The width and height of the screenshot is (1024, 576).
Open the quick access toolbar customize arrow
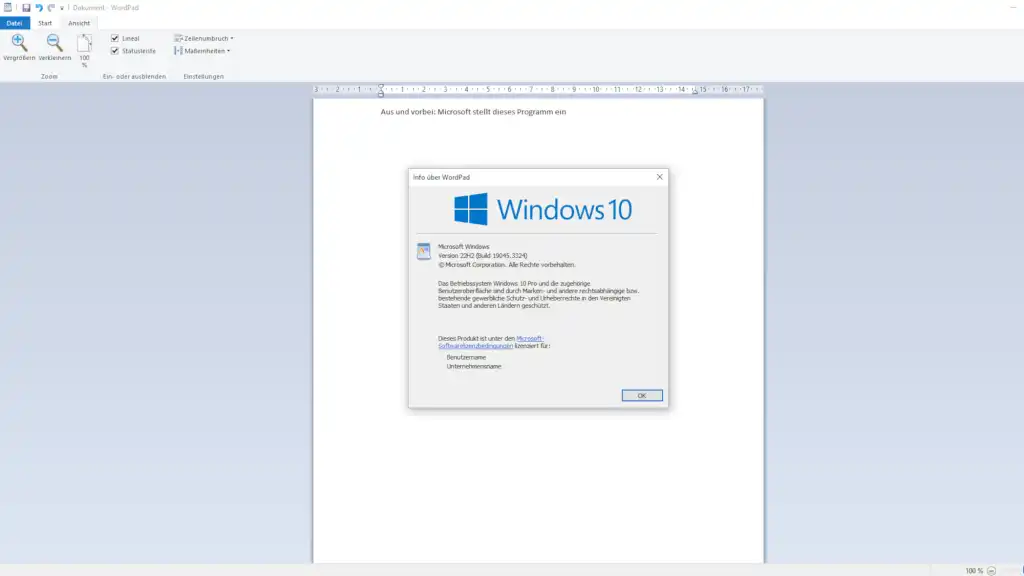(x=62, y=8)
